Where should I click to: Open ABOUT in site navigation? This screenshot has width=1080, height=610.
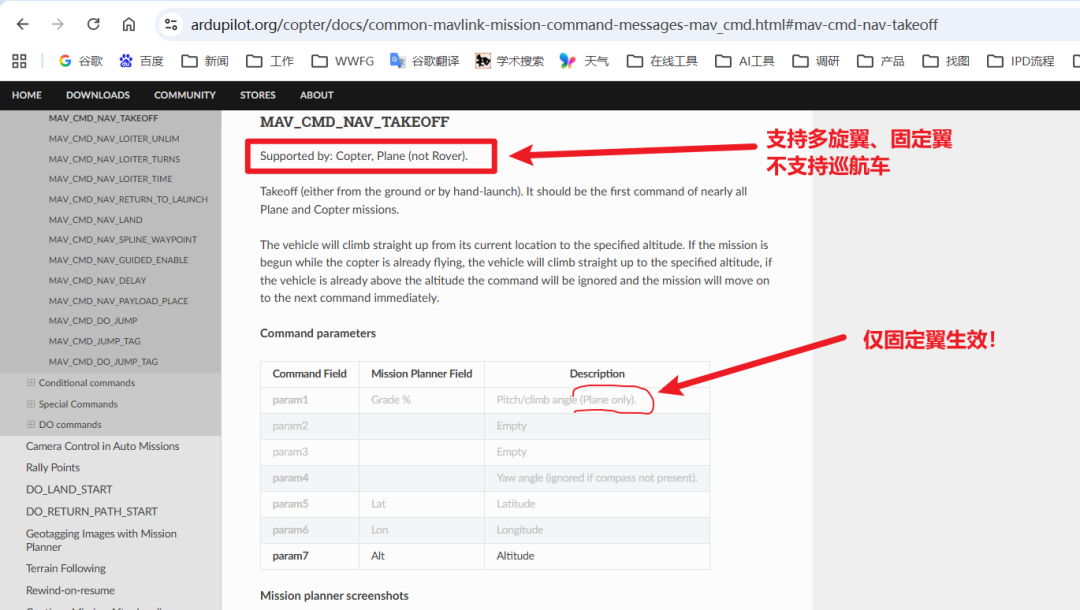(316, 95)
